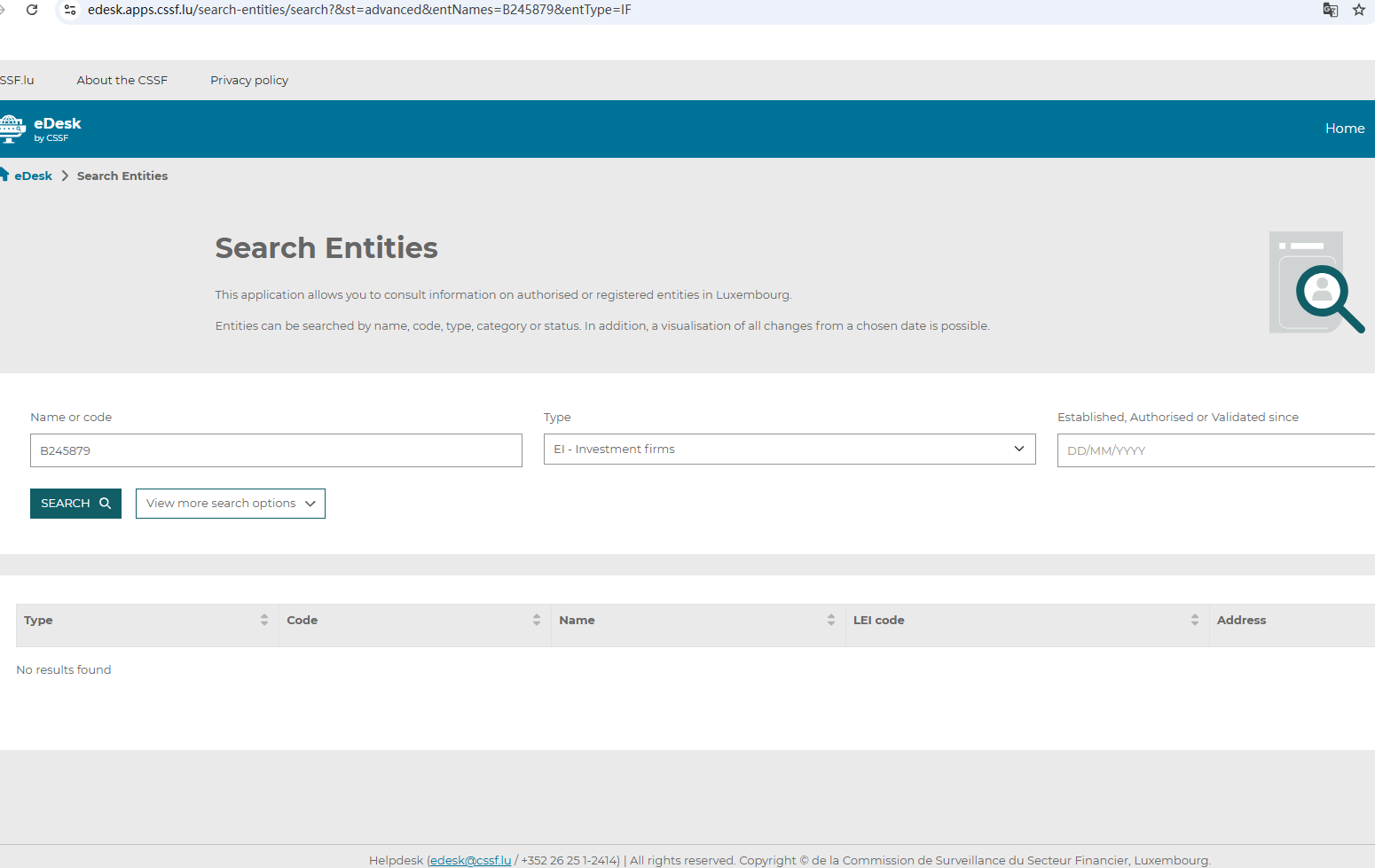Click the home icon in breadcrumb
1375x868 pixels.
(x=4, y=175)
